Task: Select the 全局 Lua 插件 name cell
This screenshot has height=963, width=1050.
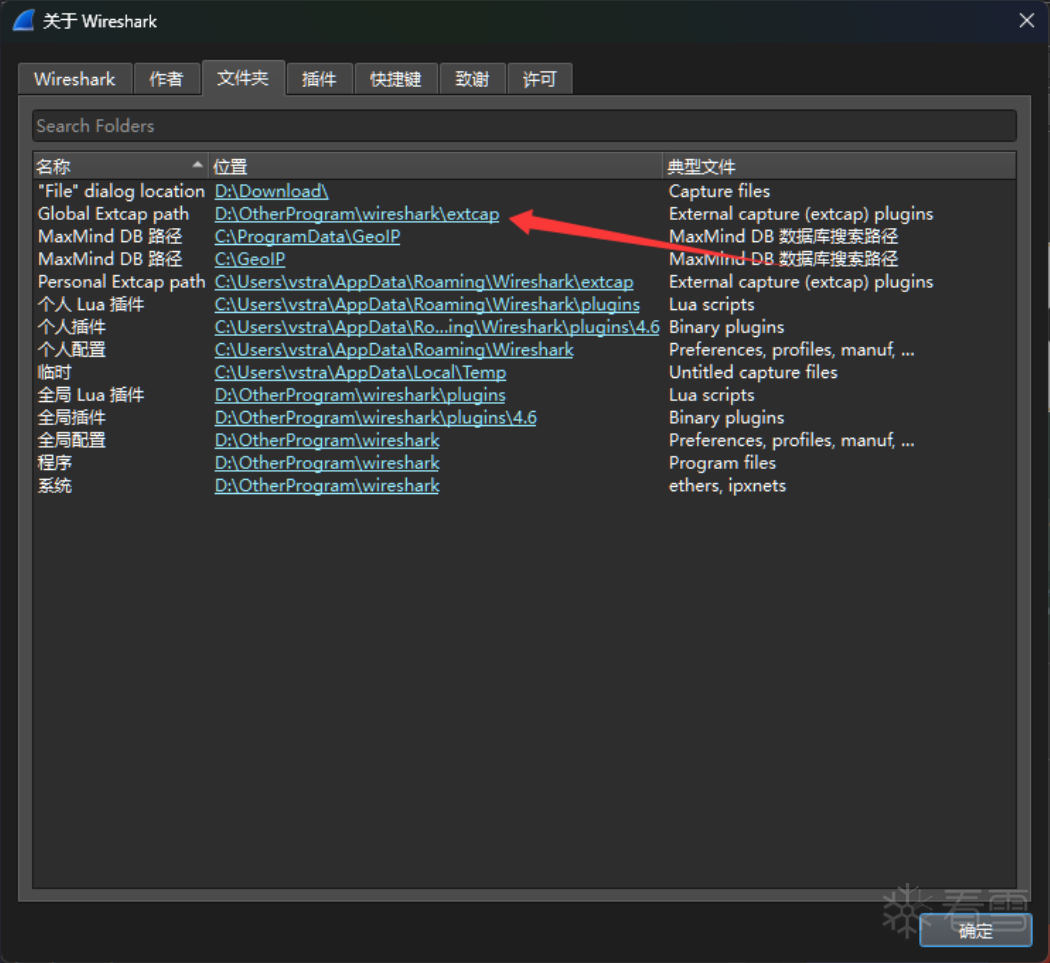Action: [x=91, y=395]
